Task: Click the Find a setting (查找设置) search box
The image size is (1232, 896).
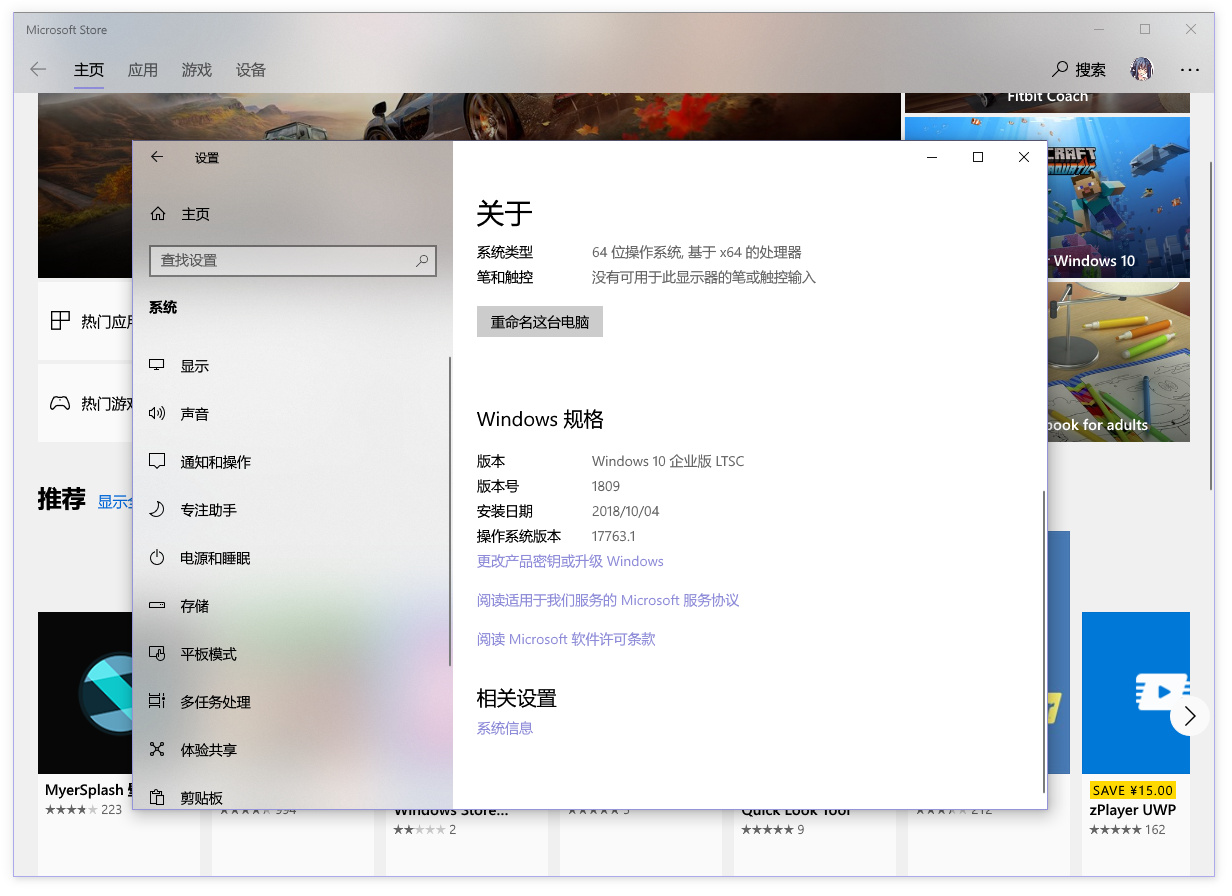Action: (x=283, y=260)
